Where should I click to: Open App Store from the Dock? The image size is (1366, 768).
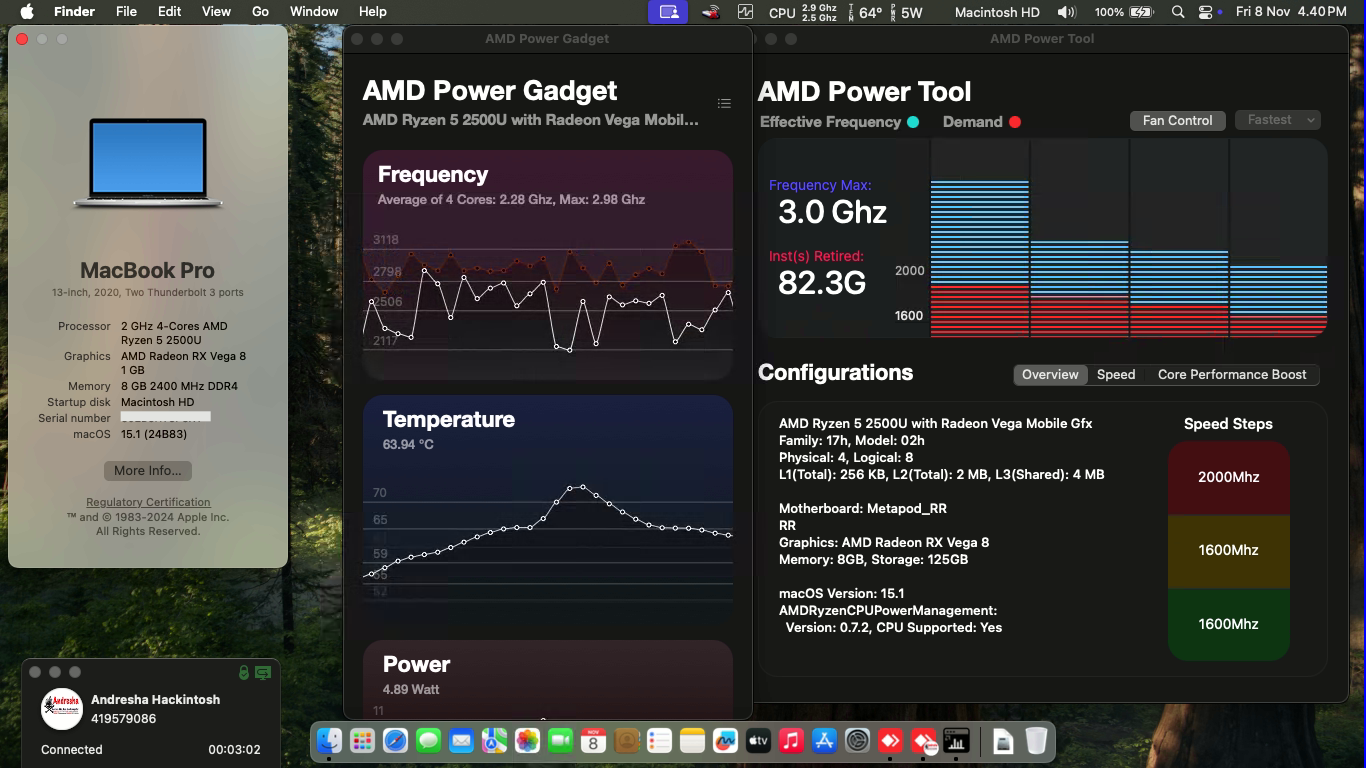(x=824, y=741)
